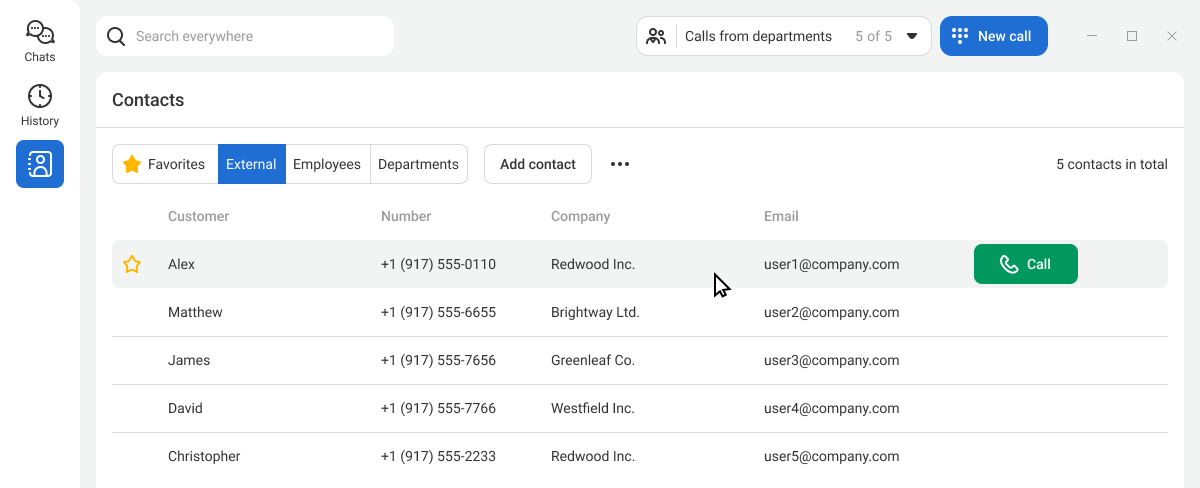This screenshot has height=488, width=1200.
Task: Sort by the Company column header
Action: 580,216
